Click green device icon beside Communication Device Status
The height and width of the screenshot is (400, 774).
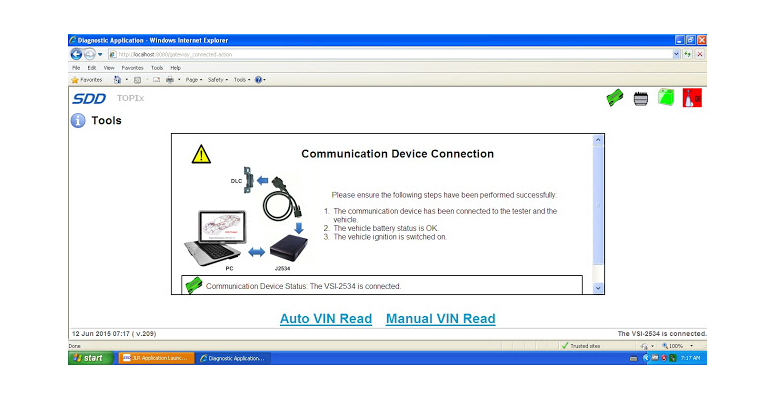point(194,285)
